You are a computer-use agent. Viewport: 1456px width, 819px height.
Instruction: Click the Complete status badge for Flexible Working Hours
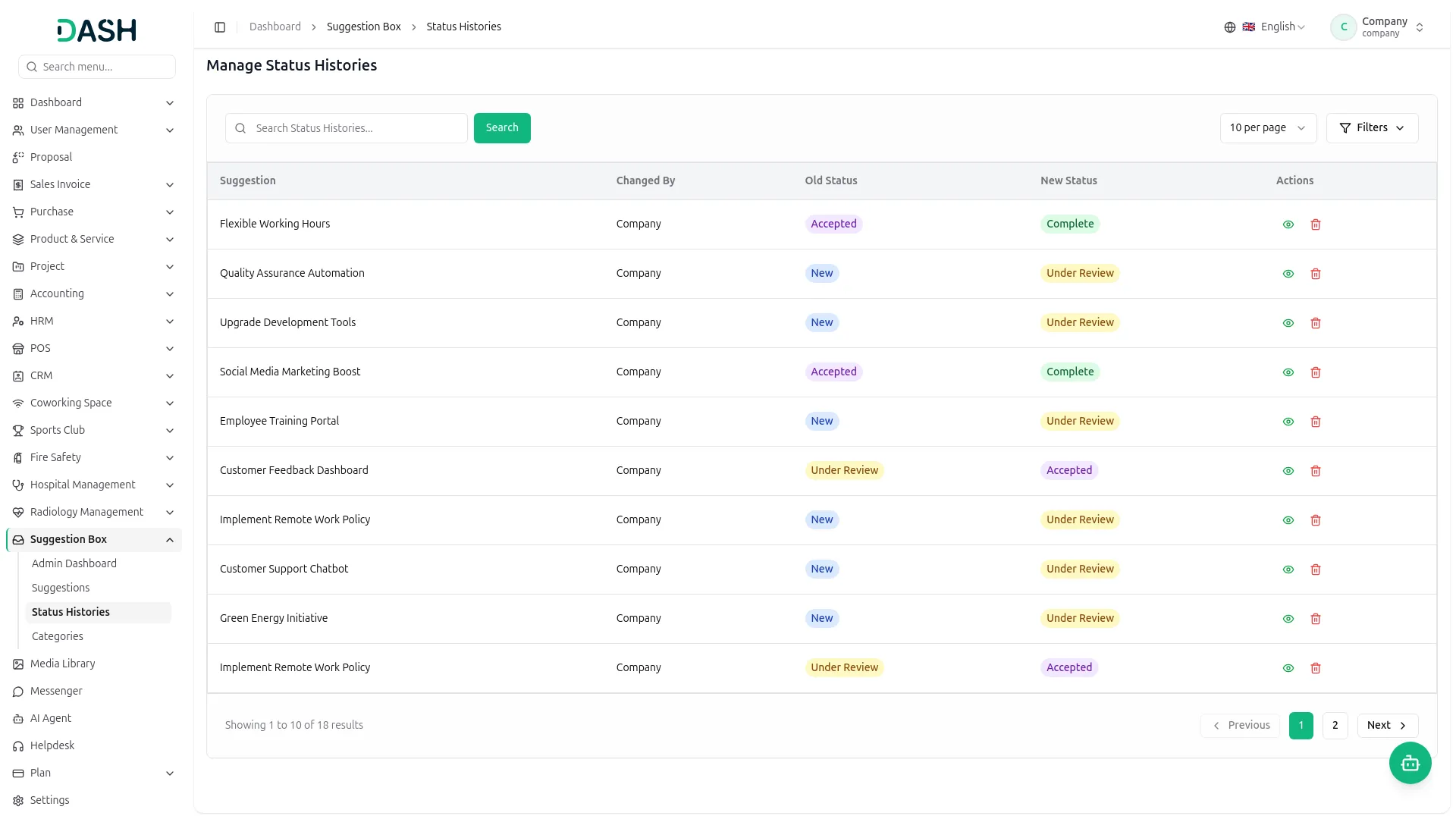point(1070,224)
